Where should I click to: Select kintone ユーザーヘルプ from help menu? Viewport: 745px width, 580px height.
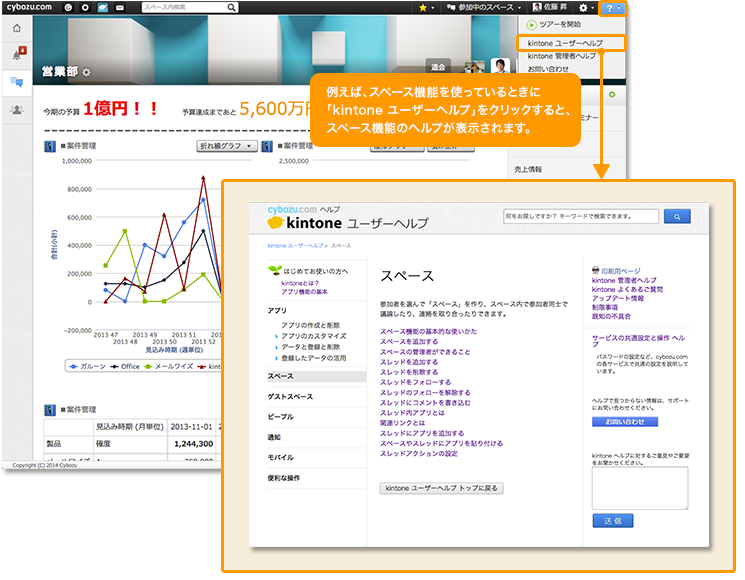point(564,43)
